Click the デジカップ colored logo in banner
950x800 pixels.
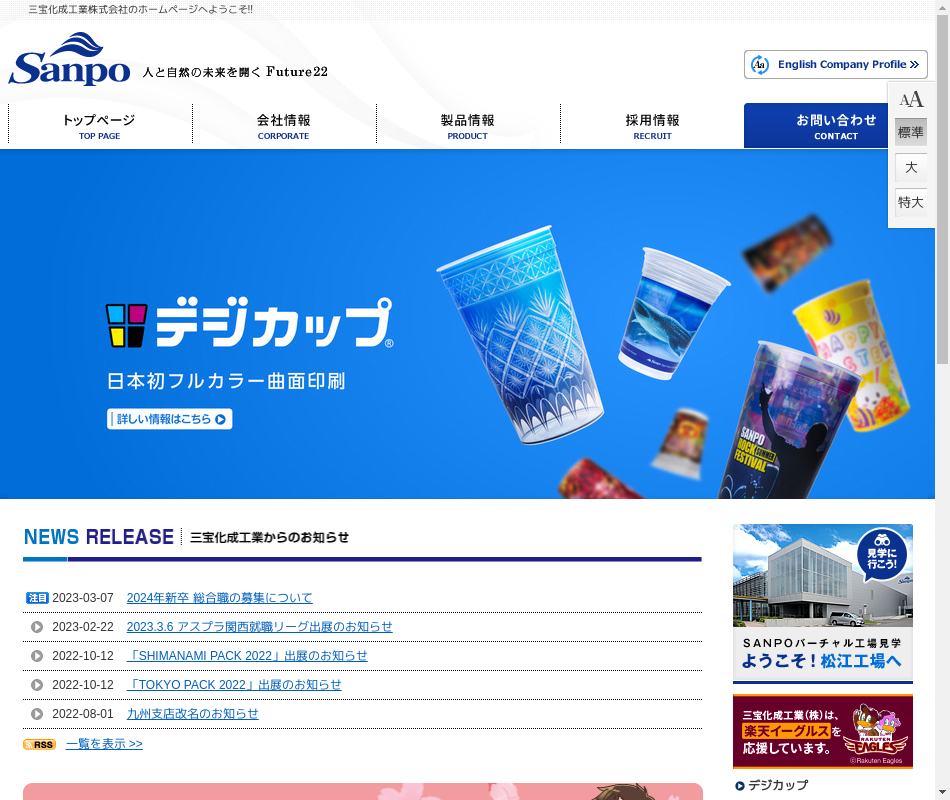(127, 325)
